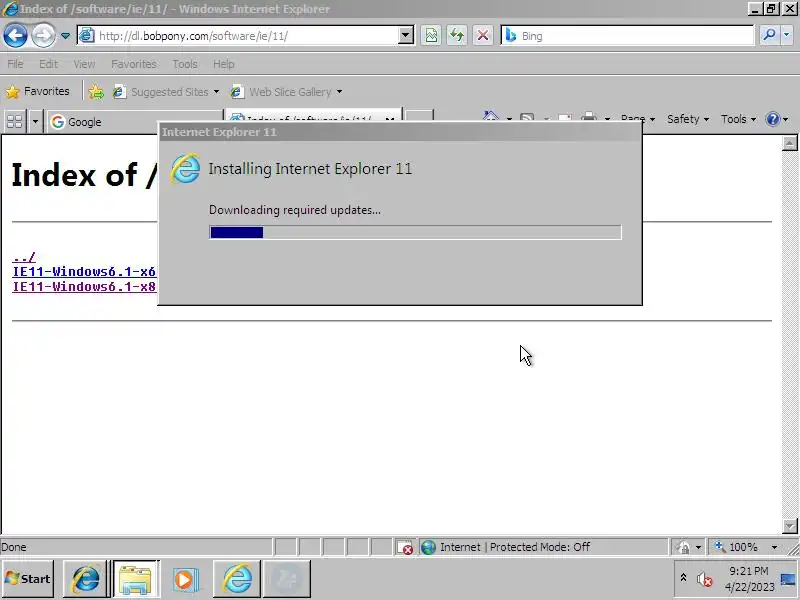Click the blue Help question mark icon
This screenshot has height=600, width=800.
(x=772, y=119)
